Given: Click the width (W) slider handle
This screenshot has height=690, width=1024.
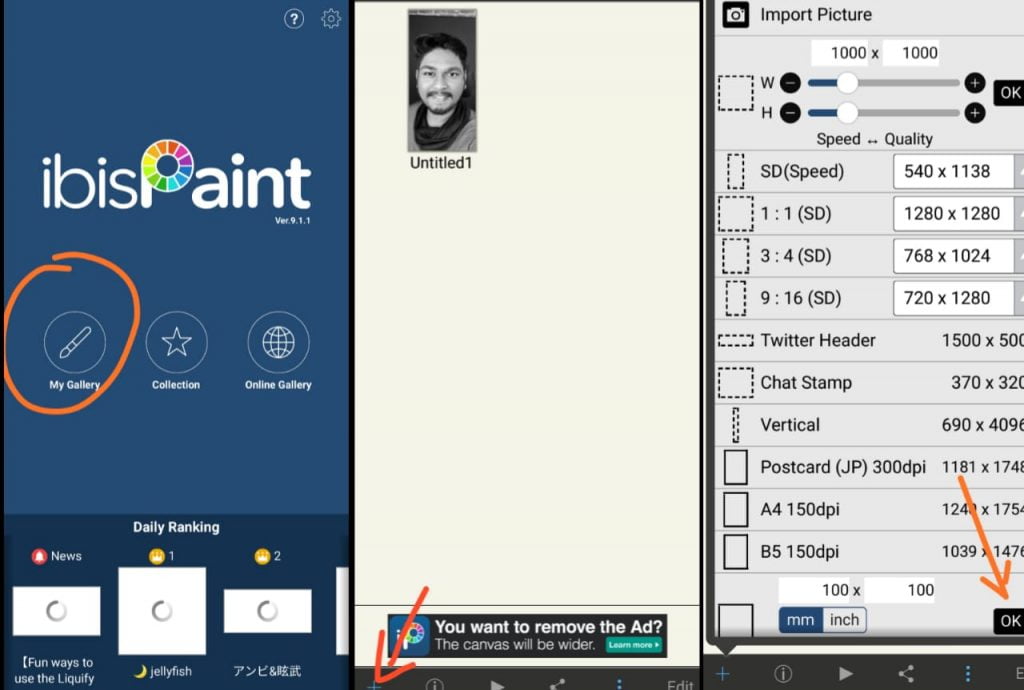Looking at the screenshot, I should [x=848, y=84].
